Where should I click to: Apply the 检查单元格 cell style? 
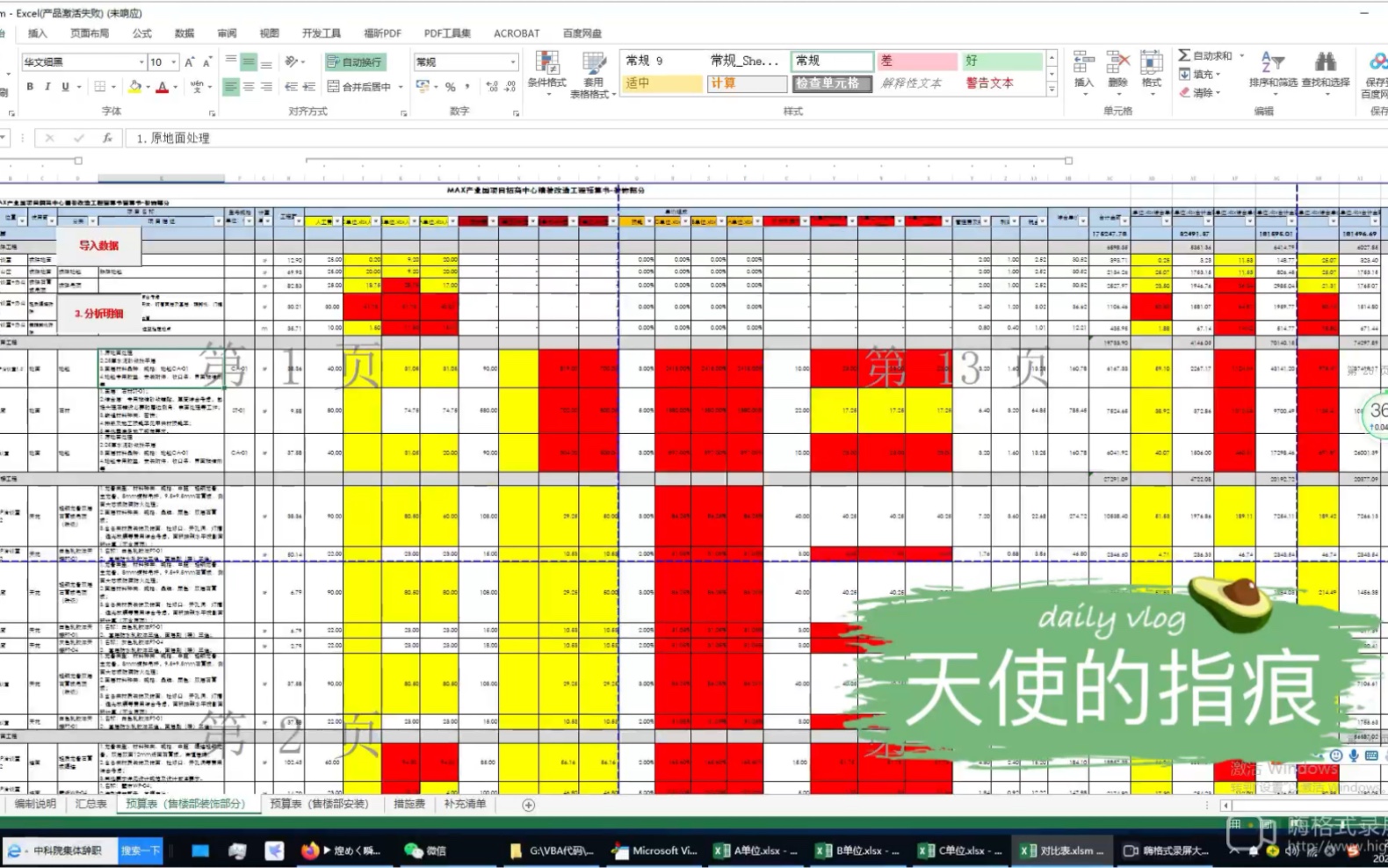tap(832, 83)
